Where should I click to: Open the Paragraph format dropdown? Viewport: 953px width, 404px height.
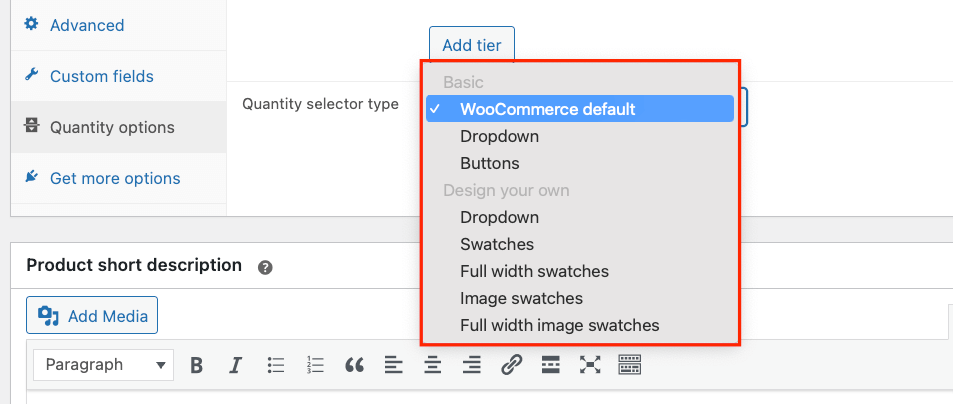click(103, 365)
